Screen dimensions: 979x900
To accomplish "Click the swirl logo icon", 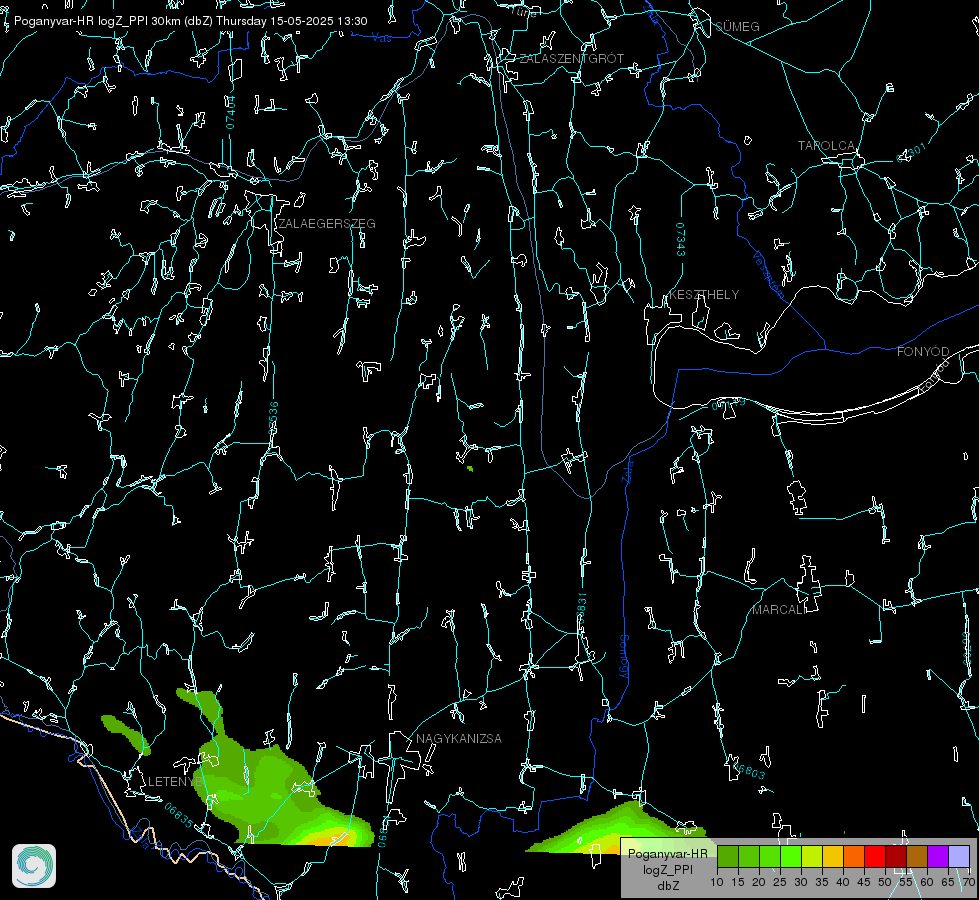I will coord(34,866).
